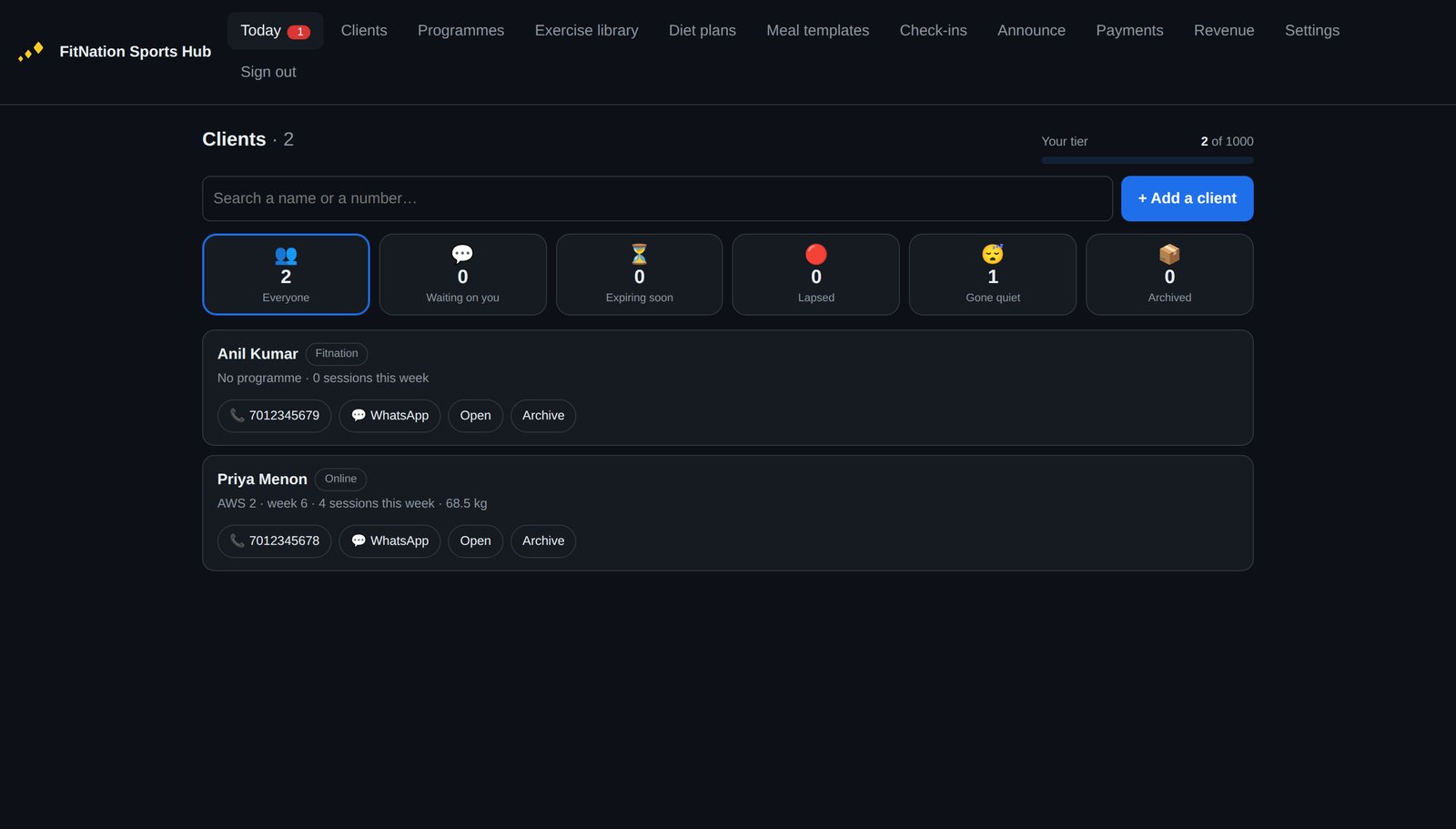Call Priya Menon at 7012345678
The height and width of the screenshot is (829, 1456).
tap(274, 541)
